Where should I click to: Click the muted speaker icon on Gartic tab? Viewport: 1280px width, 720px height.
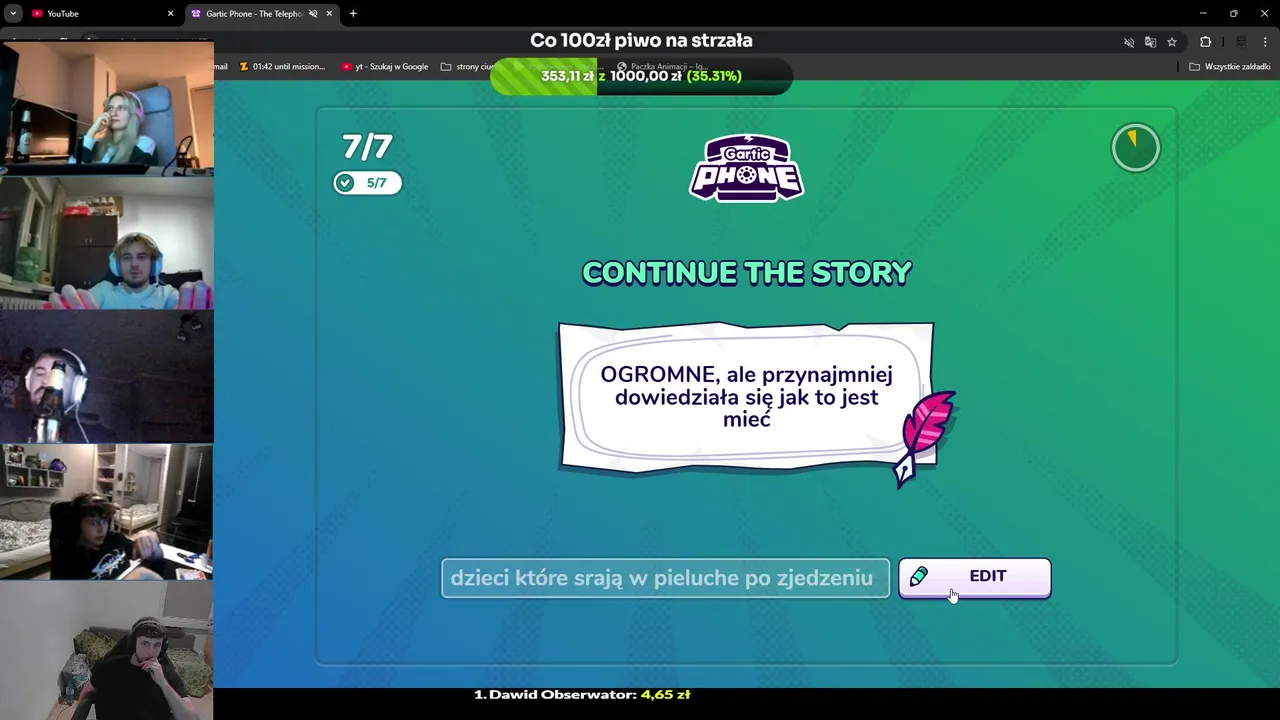click(313, 13)
